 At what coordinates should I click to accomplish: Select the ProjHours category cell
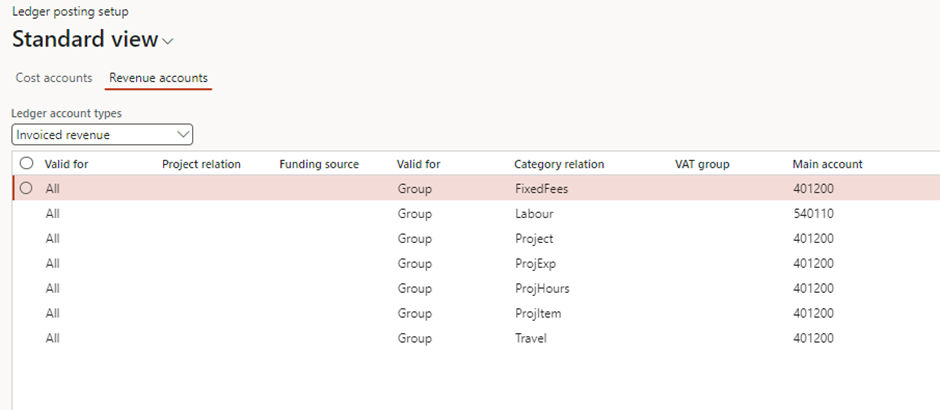coord(542,288)
